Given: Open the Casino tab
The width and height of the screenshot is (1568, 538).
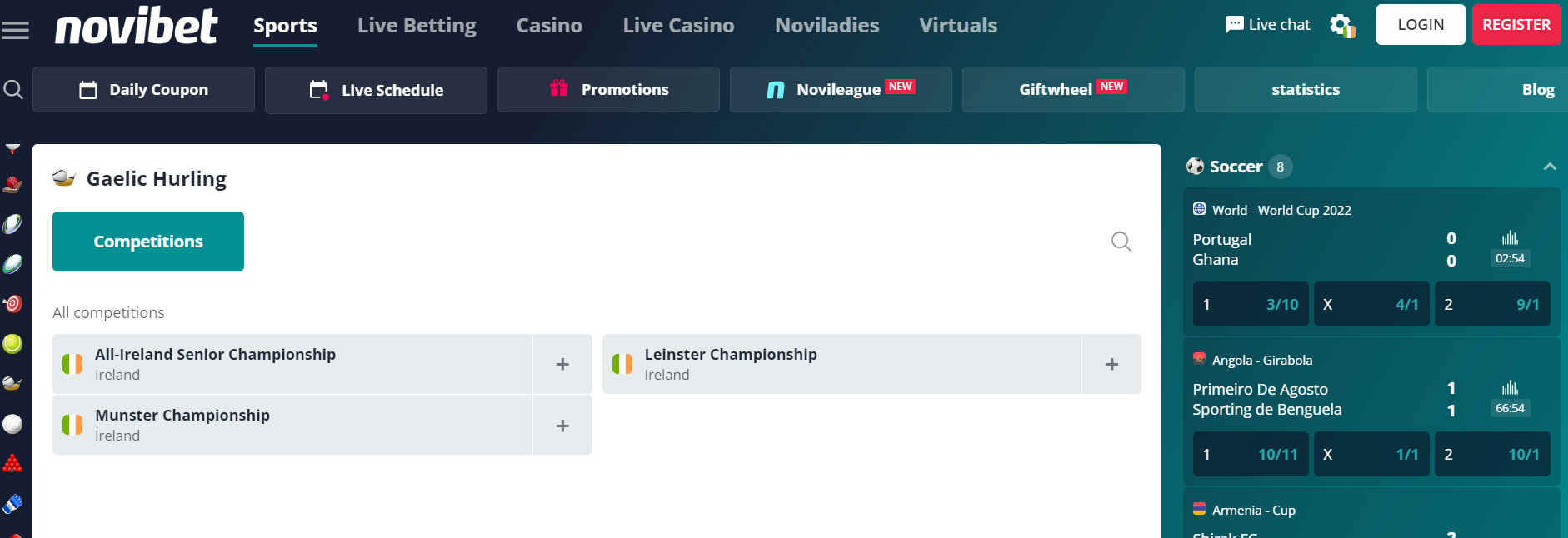Looking at the screenshot, I should tap(549, 26).
